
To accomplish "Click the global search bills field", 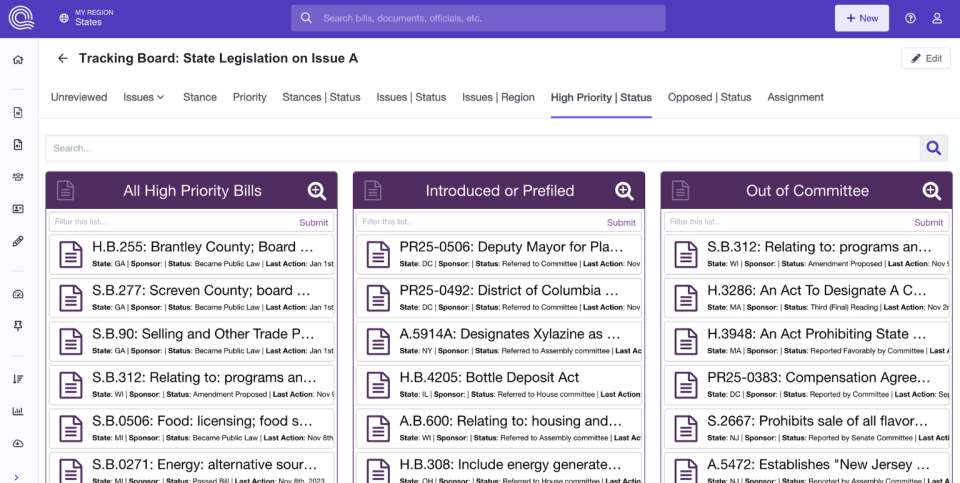I will coord(478,18).
